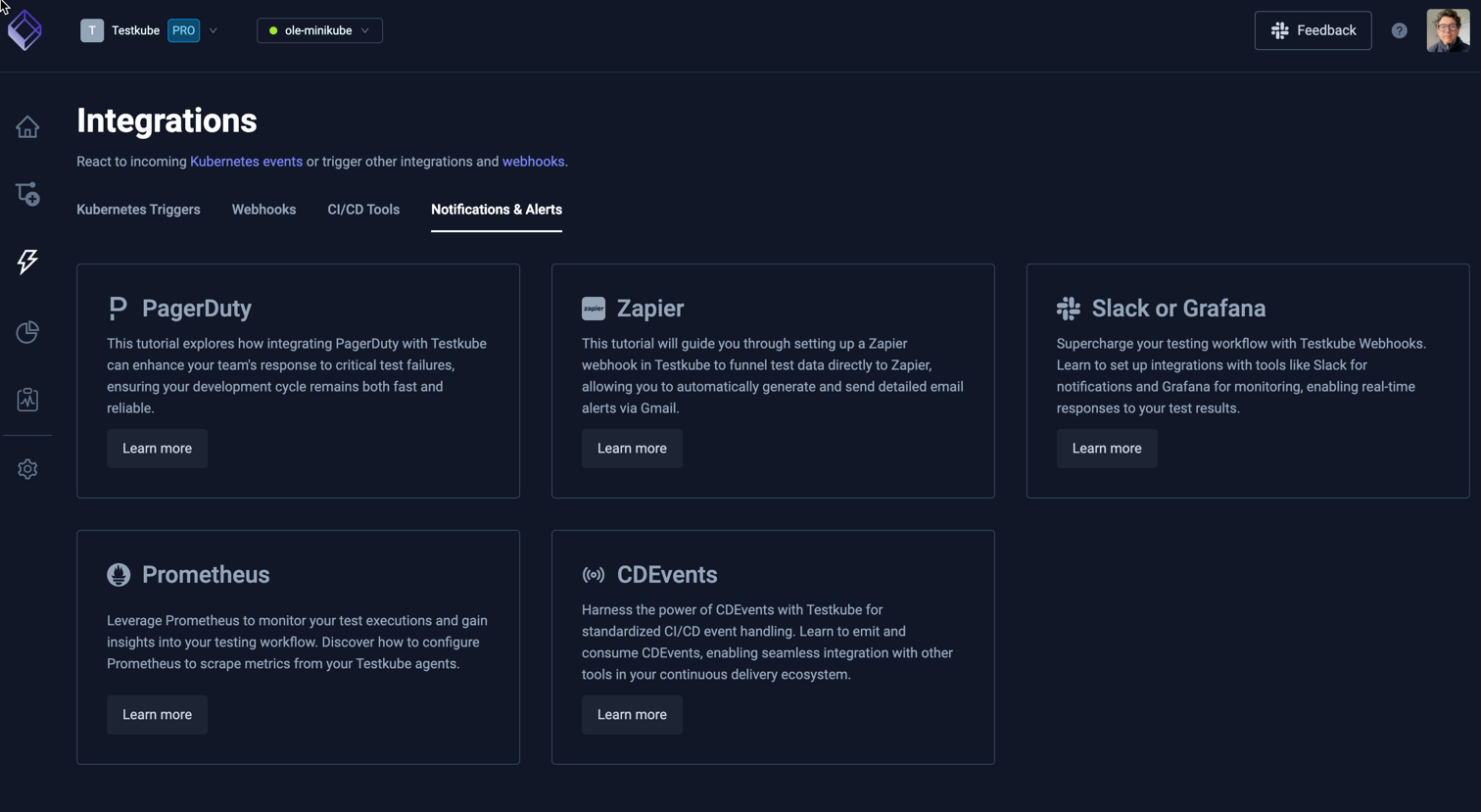
Task: Expand the Testkube PRO organization dropdown
Action: (213, 30)
